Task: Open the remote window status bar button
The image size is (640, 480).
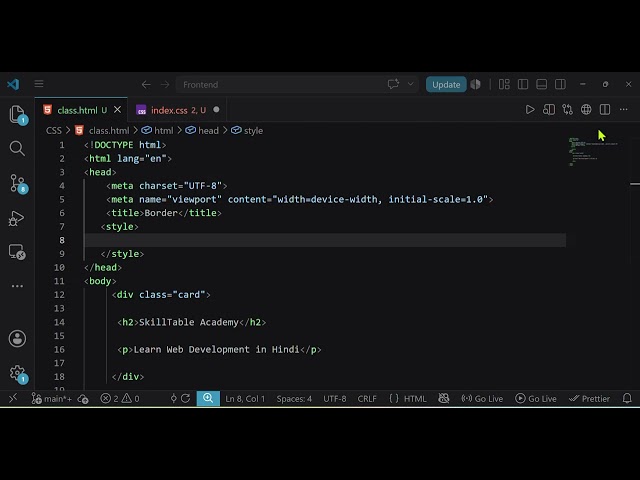Action: point(13,398)
